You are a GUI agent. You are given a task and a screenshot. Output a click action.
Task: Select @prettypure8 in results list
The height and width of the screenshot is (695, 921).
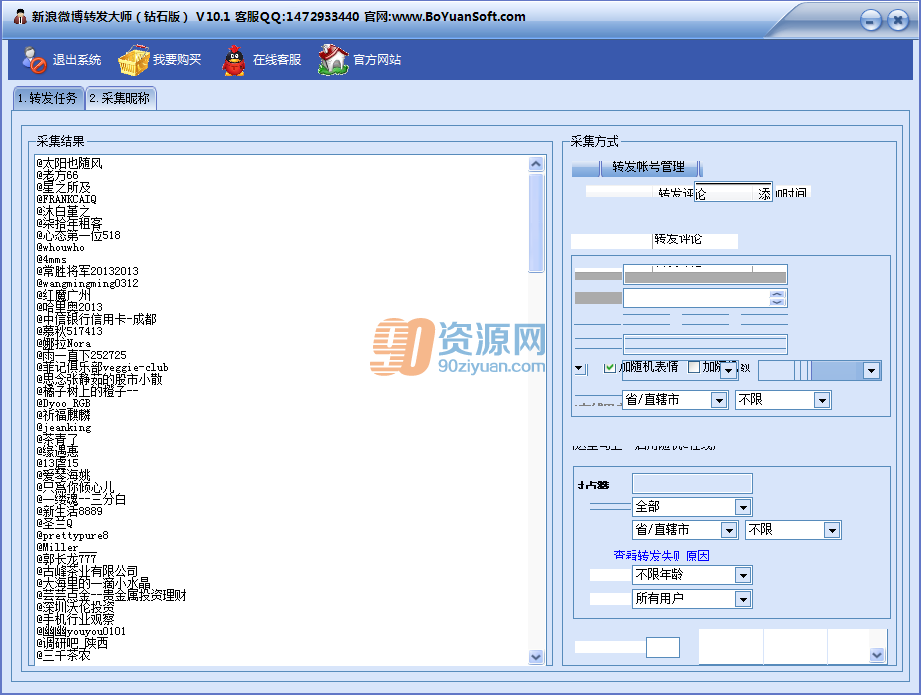point(72,535)
